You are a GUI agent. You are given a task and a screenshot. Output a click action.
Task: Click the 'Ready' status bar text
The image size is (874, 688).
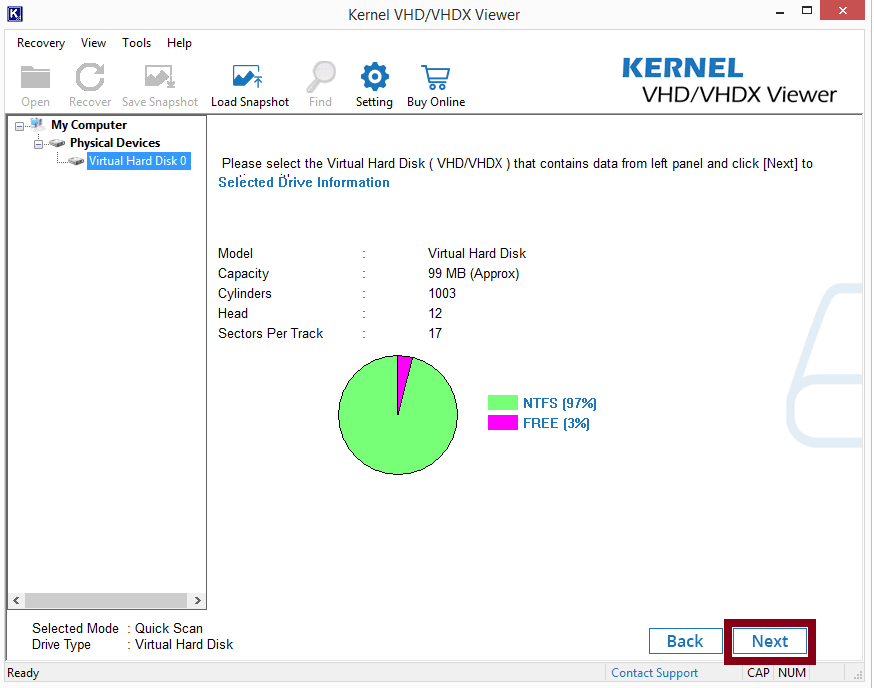coord(23,673)
